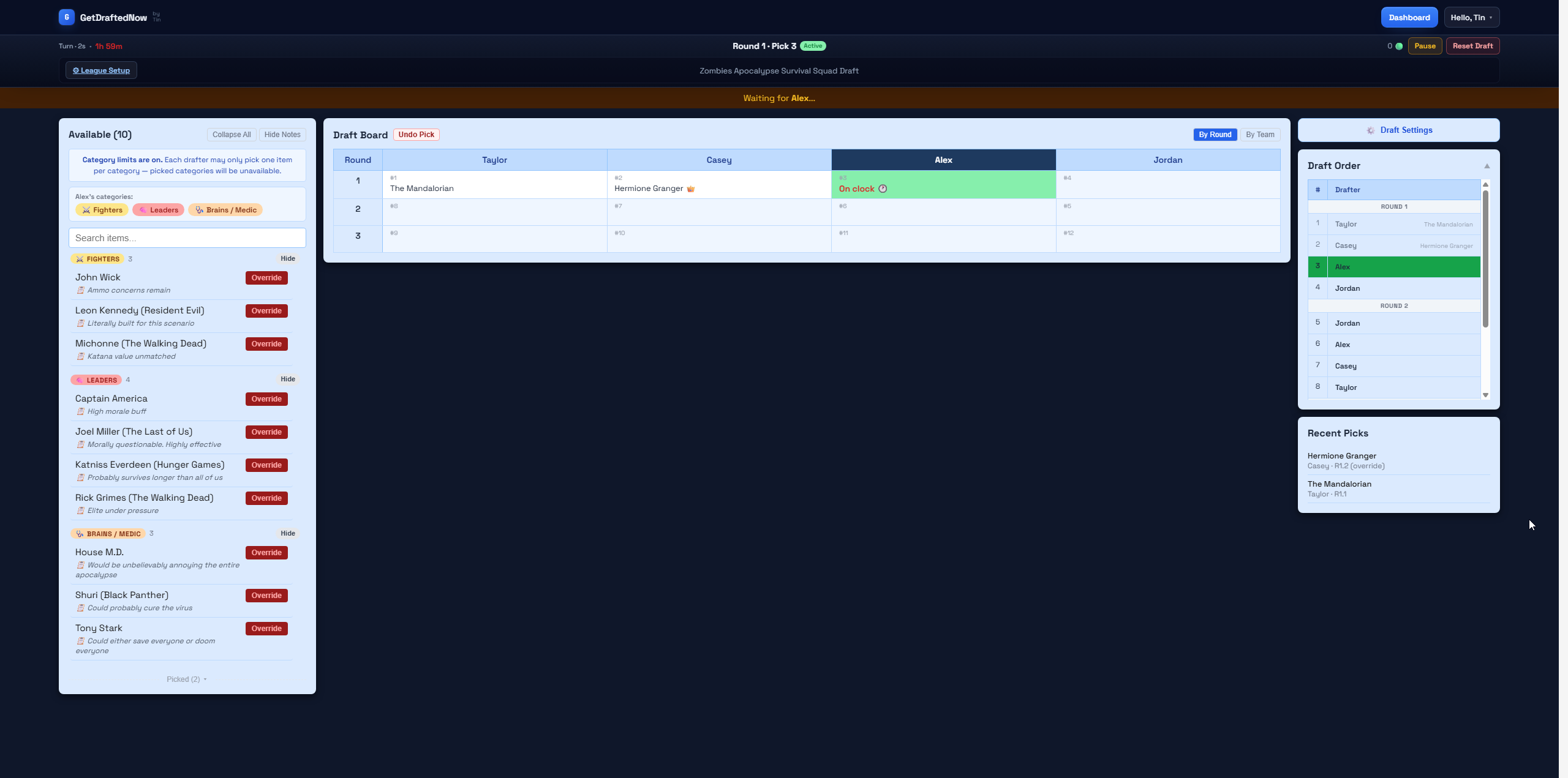Click the swords icon in FIGHTERS header
The height and width of the screenshot is (778, 1568).
pyautogui.click(x=80, y=259)
